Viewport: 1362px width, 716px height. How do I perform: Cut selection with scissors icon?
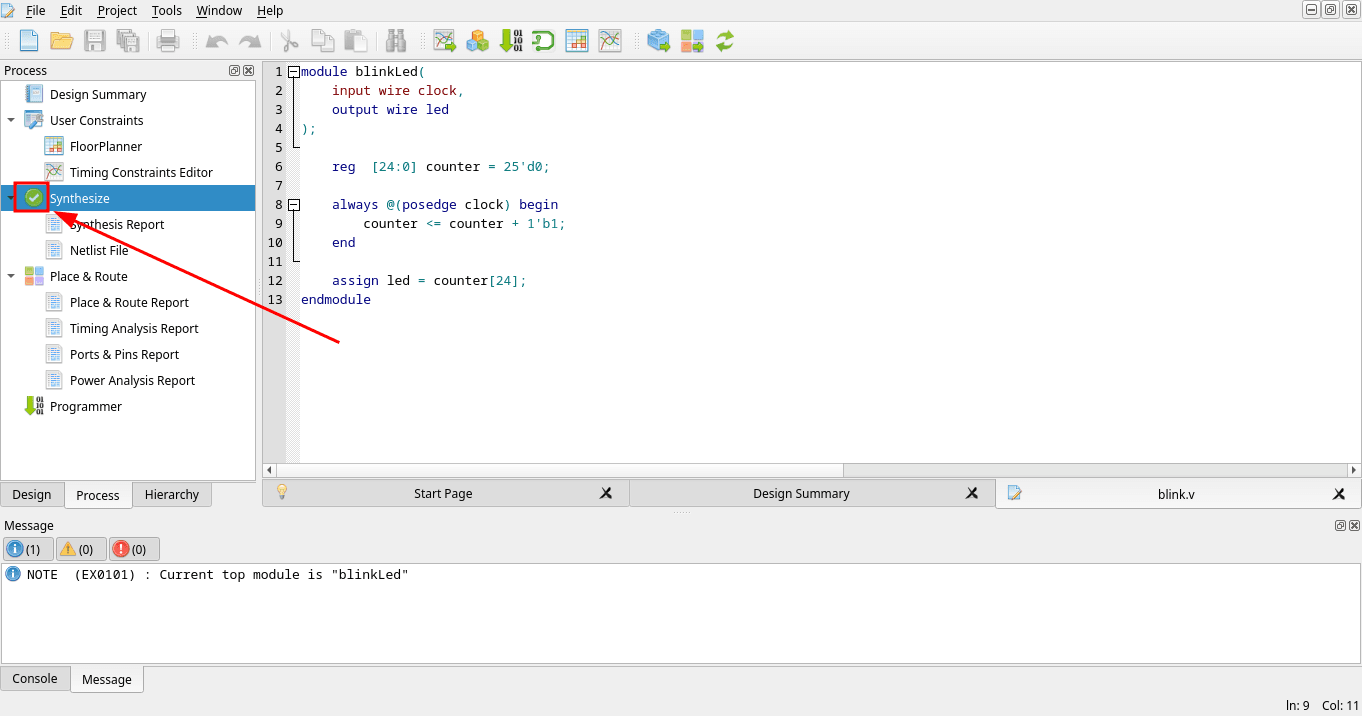click(290, 41)
